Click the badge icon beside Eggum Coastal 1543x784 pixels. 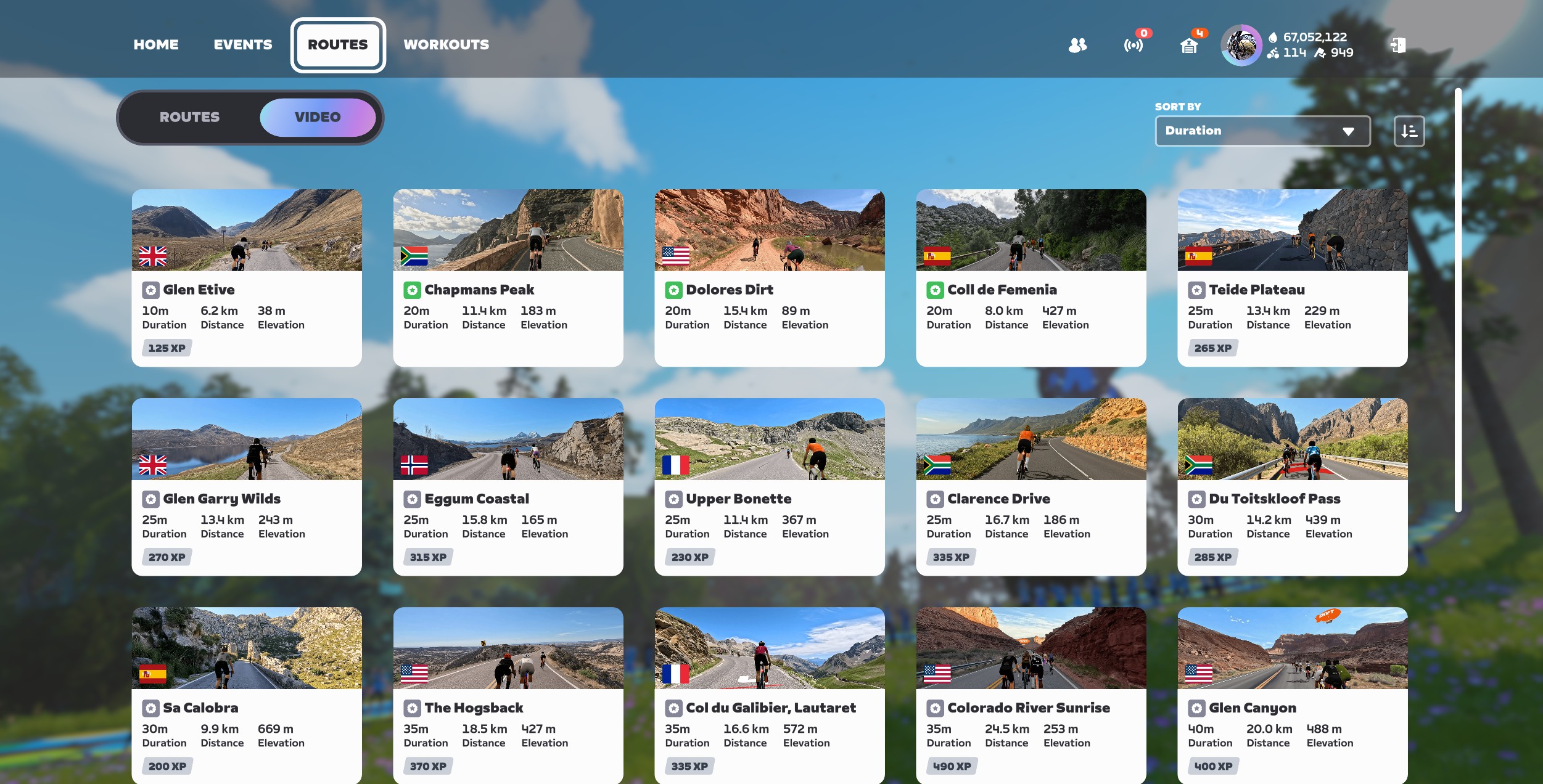tap(412, 499)
